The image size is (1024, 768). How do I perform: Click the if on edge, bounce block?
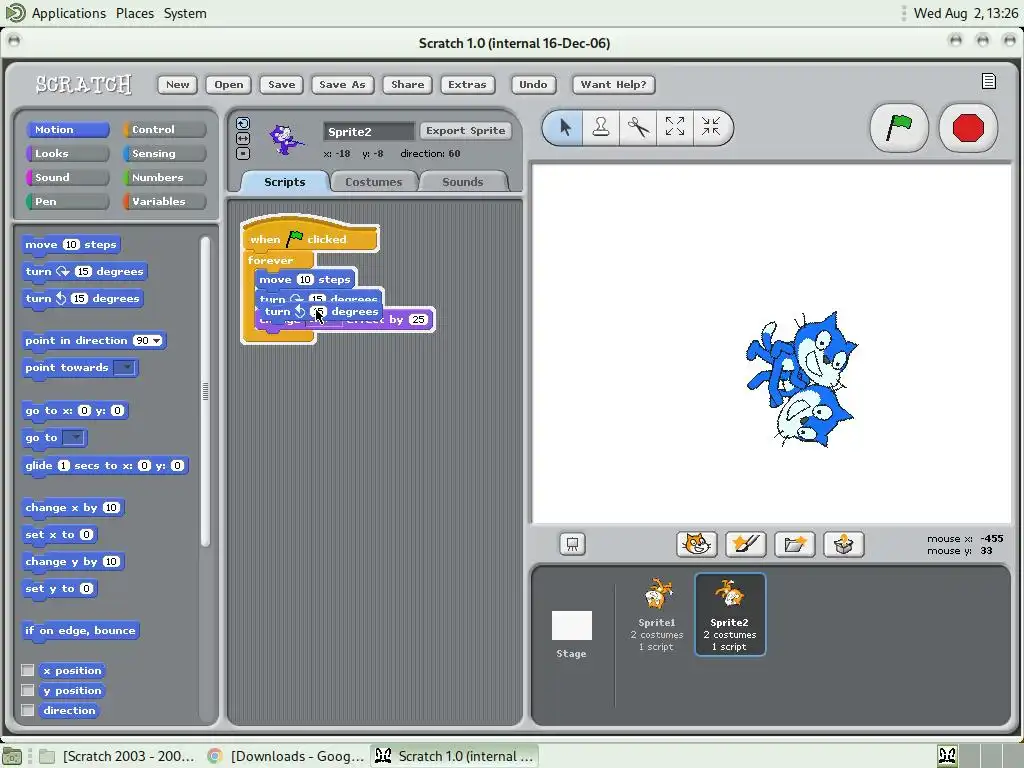[80, 630]
